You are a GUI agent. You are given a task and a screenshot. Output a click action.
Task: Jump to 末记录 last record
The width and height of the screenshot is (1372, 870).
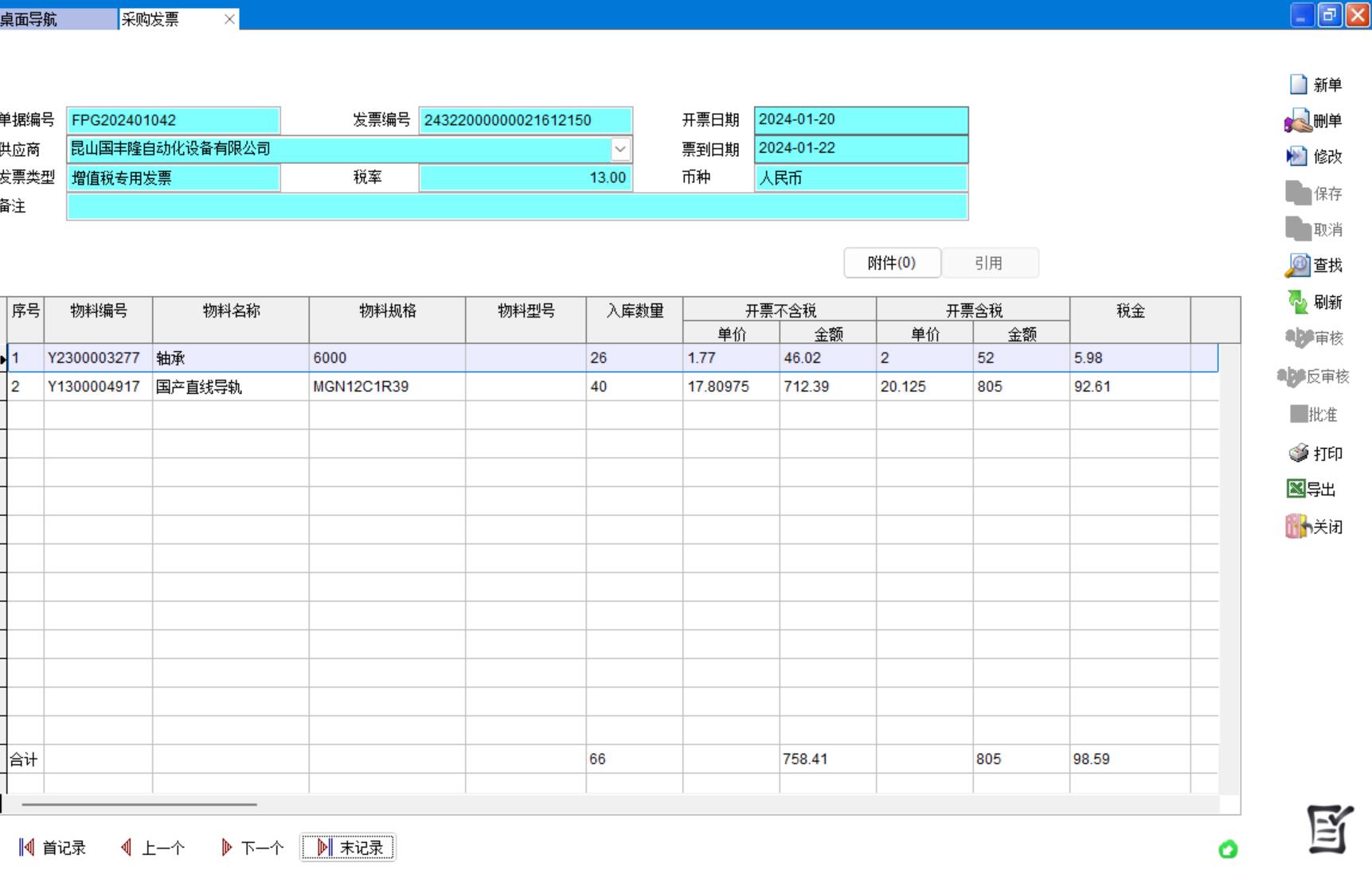click(348, 848)
